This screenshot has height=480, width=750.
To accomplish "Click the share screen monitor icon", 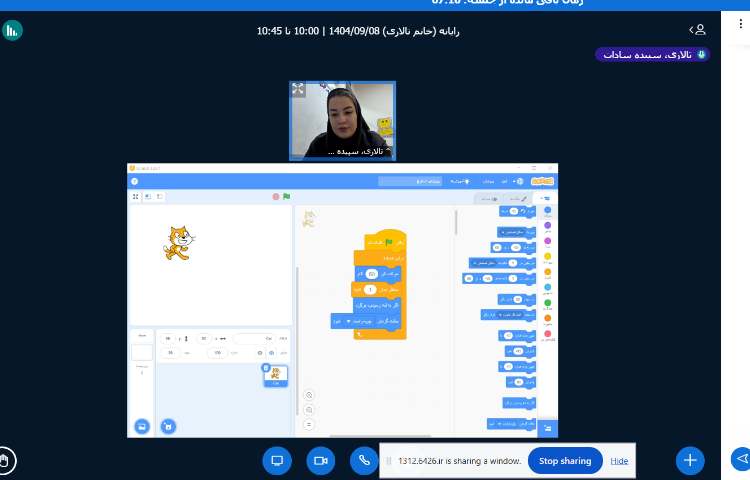I will [x=277, y=460].
